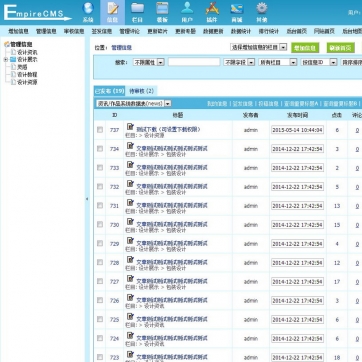This screenshot has height=362, width=362.
Task: Click the edit icon in row 729
Action: [x=130, y=241]
